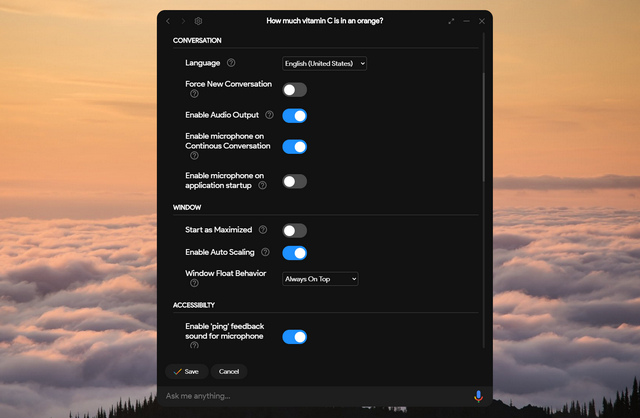Viewport: 640px width, 418px height.
Task: Show help for Window Float Behavior
Action: (x=194, y=283)
